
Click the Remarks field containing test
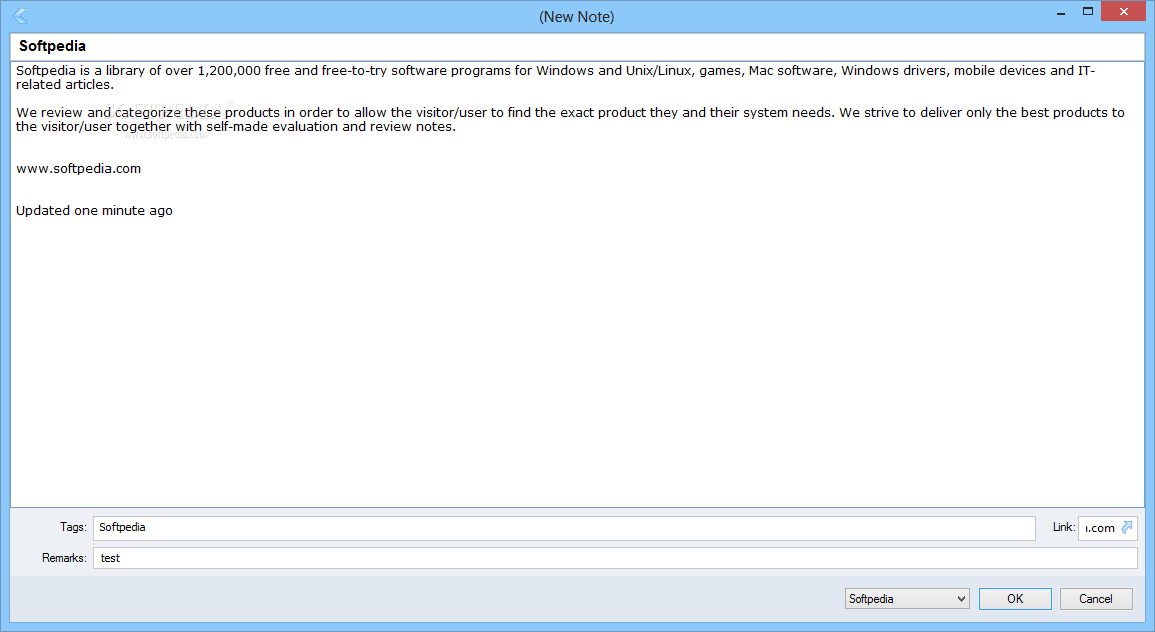[615, 558]
